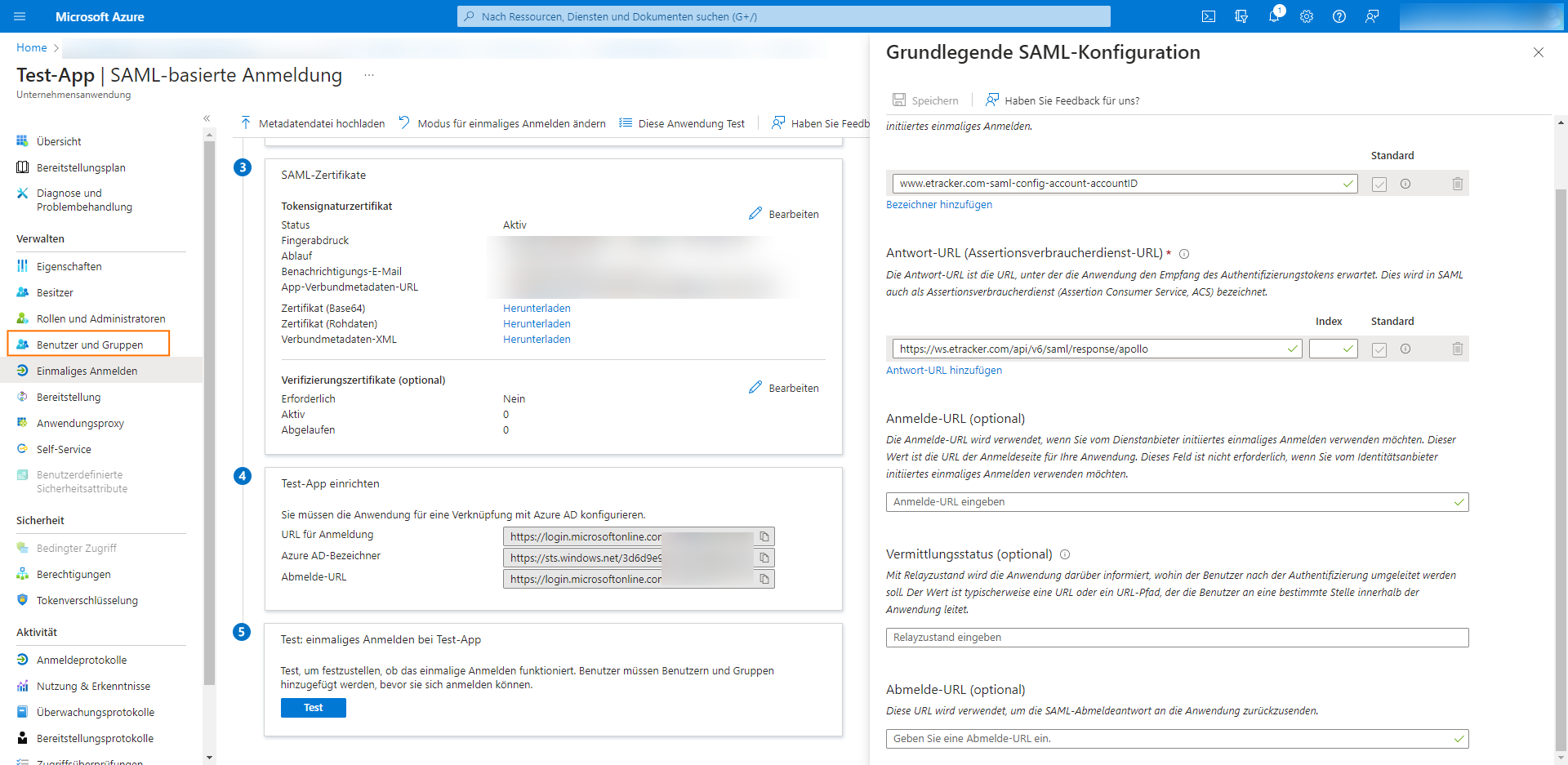Toggle Standard checkbox for the Antwort-URL
The image size is (1568, 765).
pyautogui.click(x=1379, y=349)
